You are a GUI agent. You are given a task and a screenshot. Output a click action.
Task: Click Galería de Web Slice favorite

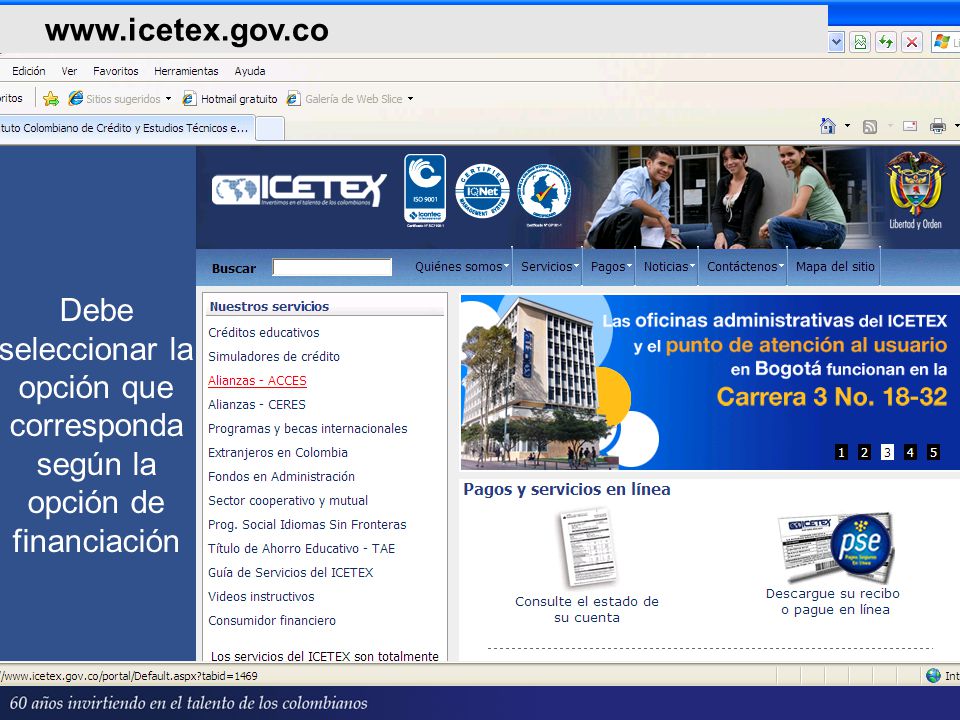point(345,99)
